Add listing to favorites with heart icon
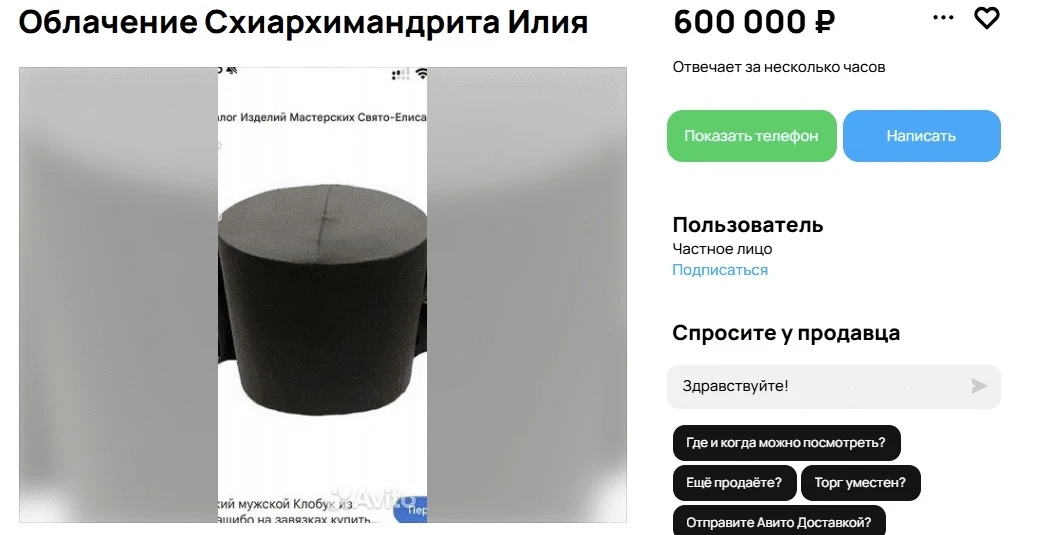Viewport: 1046px width, 535px height. click(987, 18)
